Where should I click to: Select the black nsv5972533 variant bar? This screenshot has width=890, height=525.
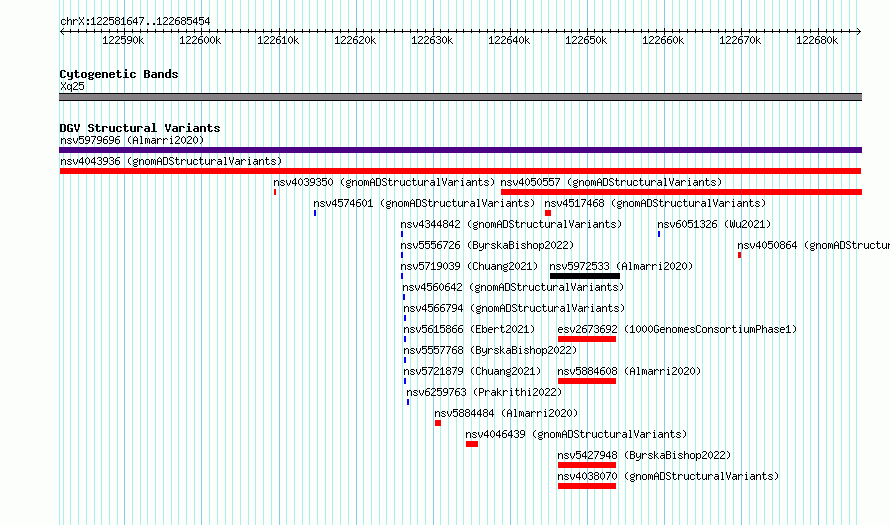[585, 276]
